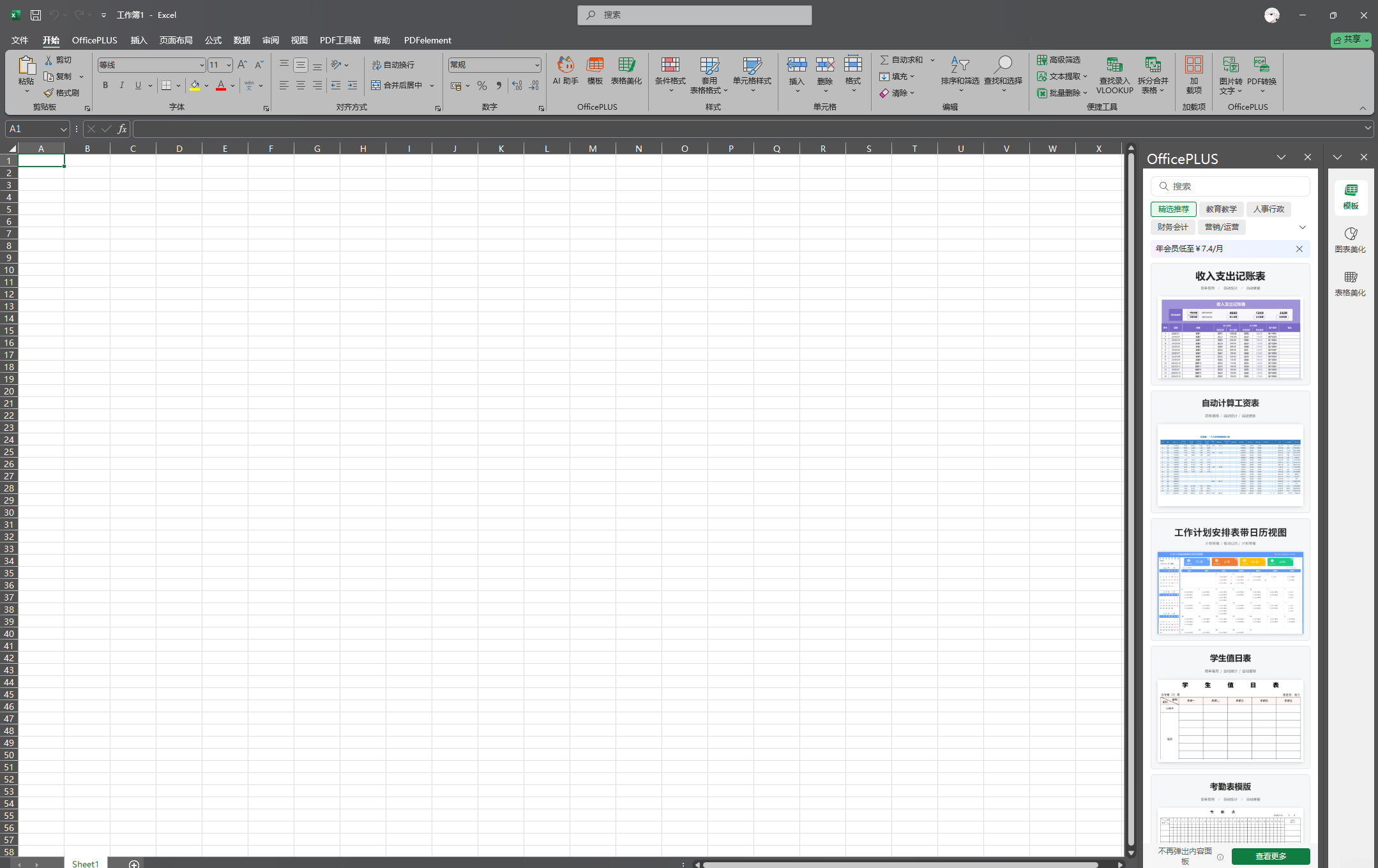Switch to the 视图 ribbon tab
Screen dimensions: 1378x868
tap(299, 40)
